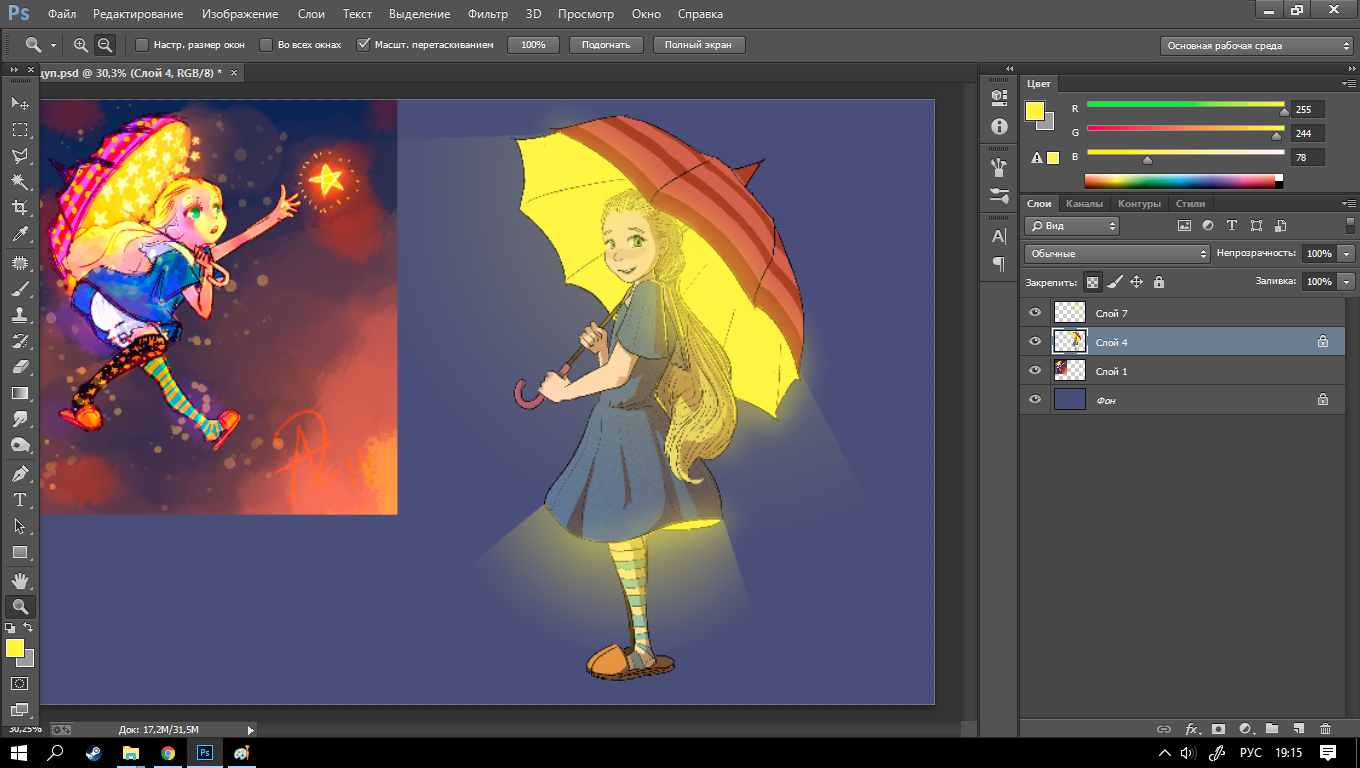The height and width of the screenshot is (768, 1360).
Task: Open the Zoom tool preset picker arrow
Action: point(53,46)
